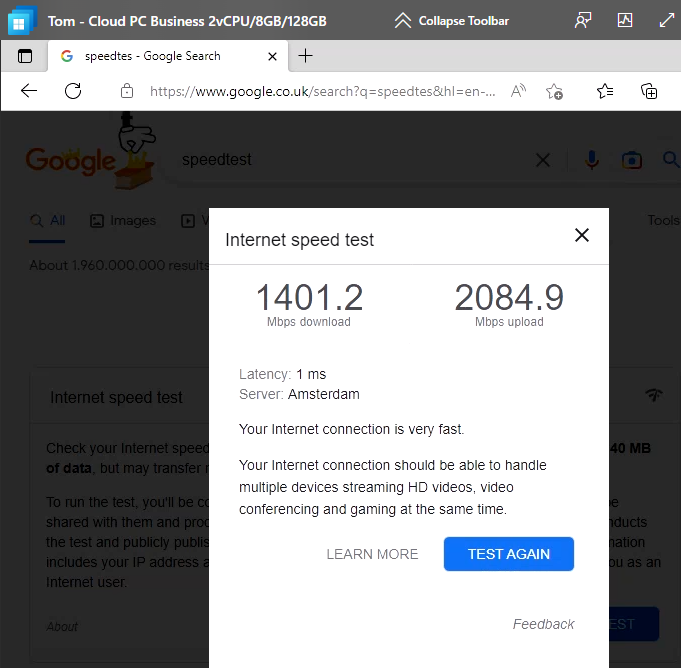Viewport: 681px width, 668px height.
Task: Open connection performance chart icon
Action: [625, 20]
